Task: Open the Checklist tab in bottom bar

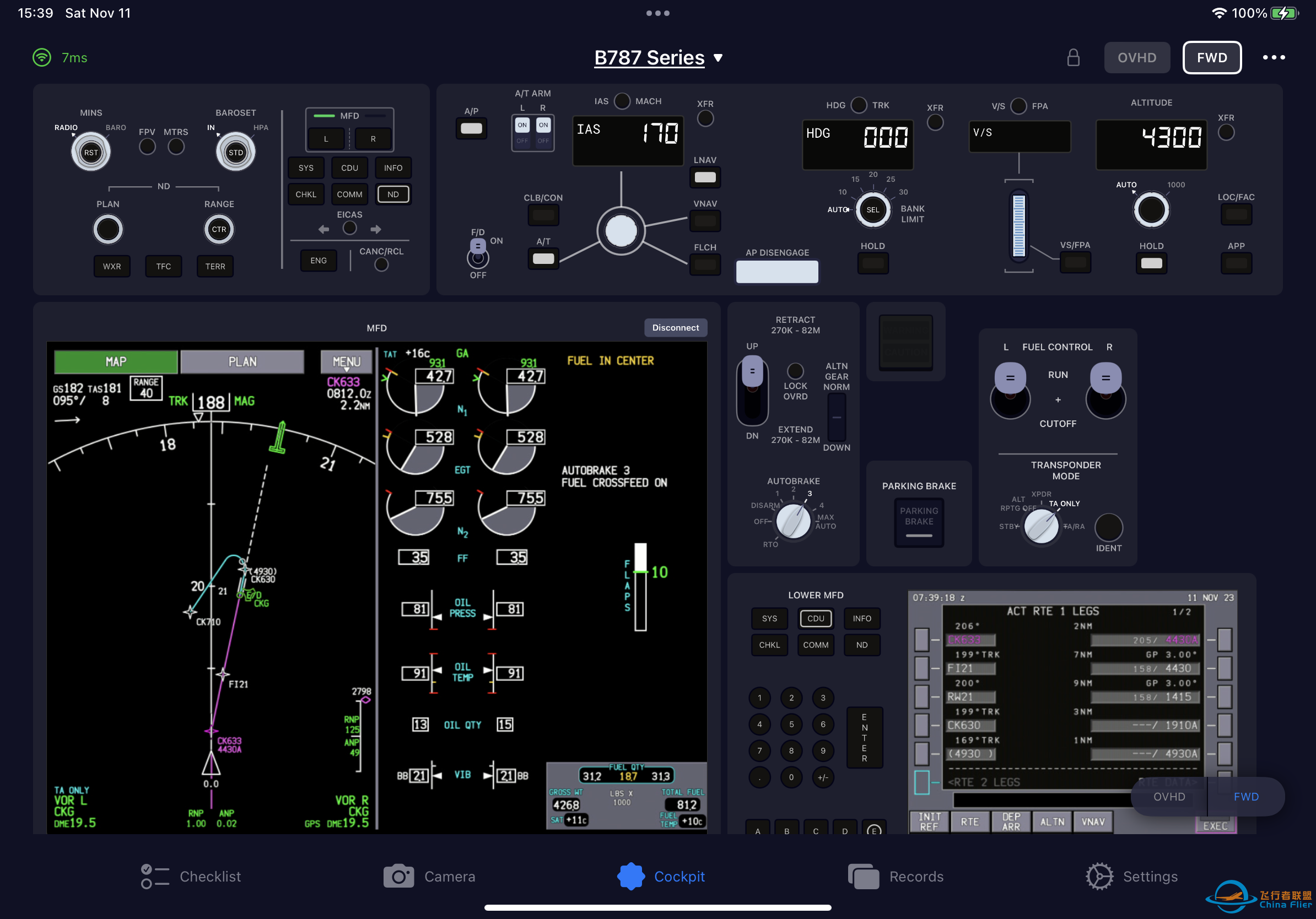Action: coord(190,877)
